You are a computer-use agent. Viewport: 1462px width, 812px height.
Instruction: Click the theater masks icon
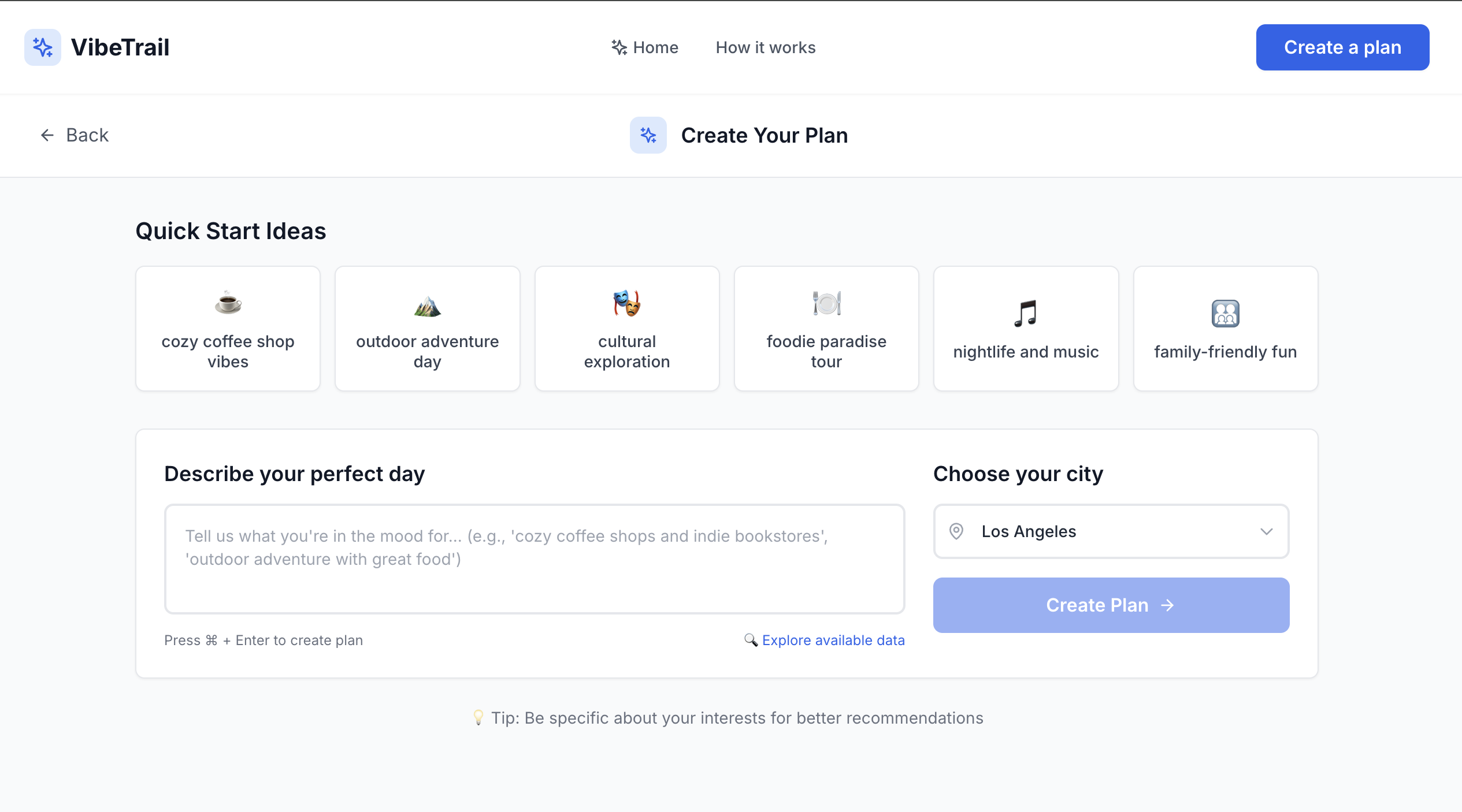pos(626,303)
